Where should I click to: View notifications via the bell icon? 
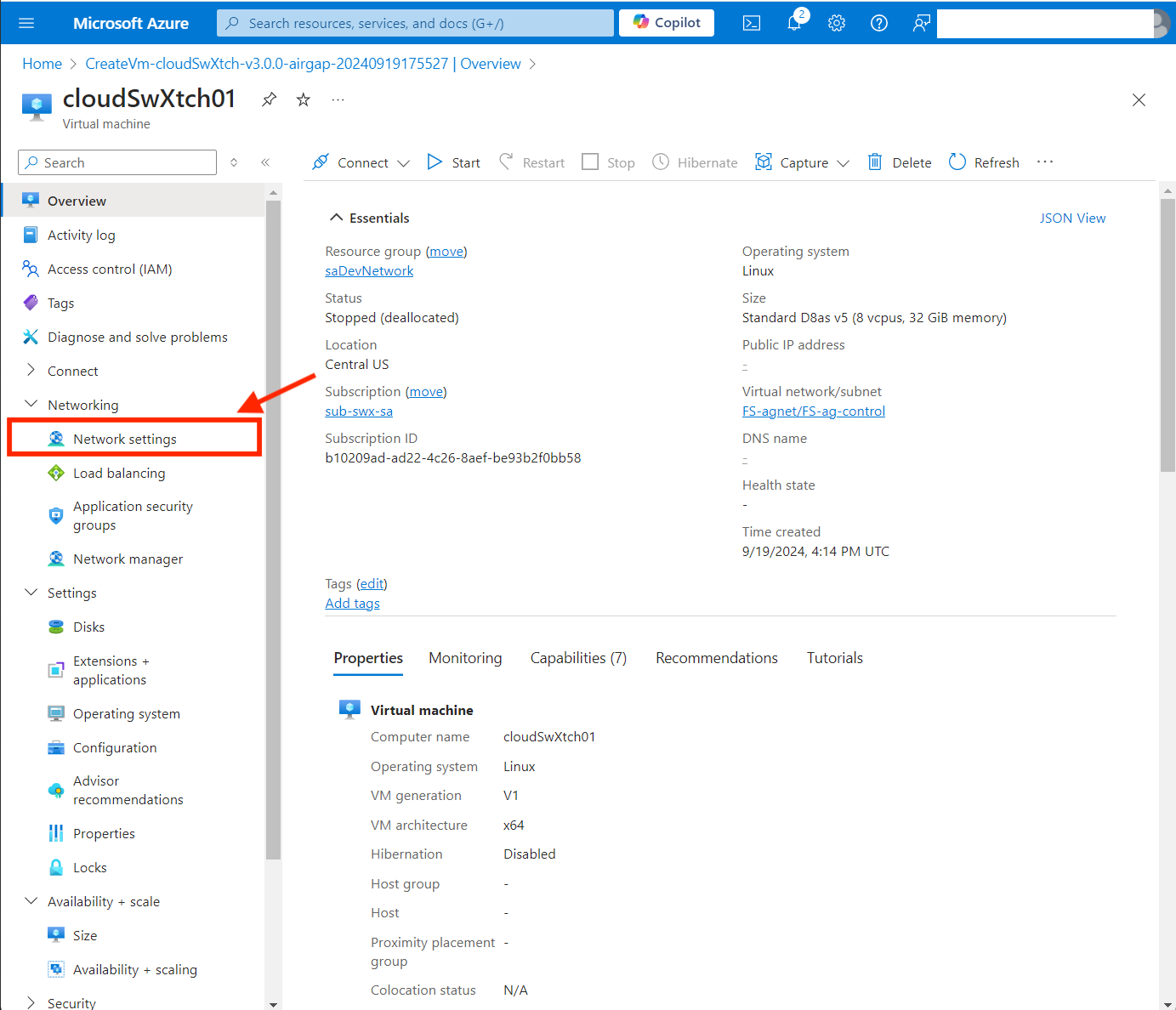pyautogui.click(x=794, y=23)
